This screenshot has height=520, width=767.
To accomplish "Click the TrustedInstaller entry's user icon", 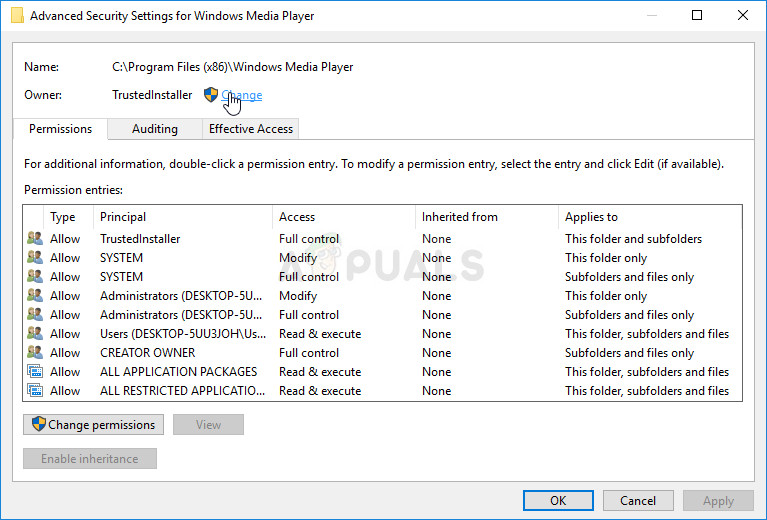I will pyautogui.click(x=35, y=239).
